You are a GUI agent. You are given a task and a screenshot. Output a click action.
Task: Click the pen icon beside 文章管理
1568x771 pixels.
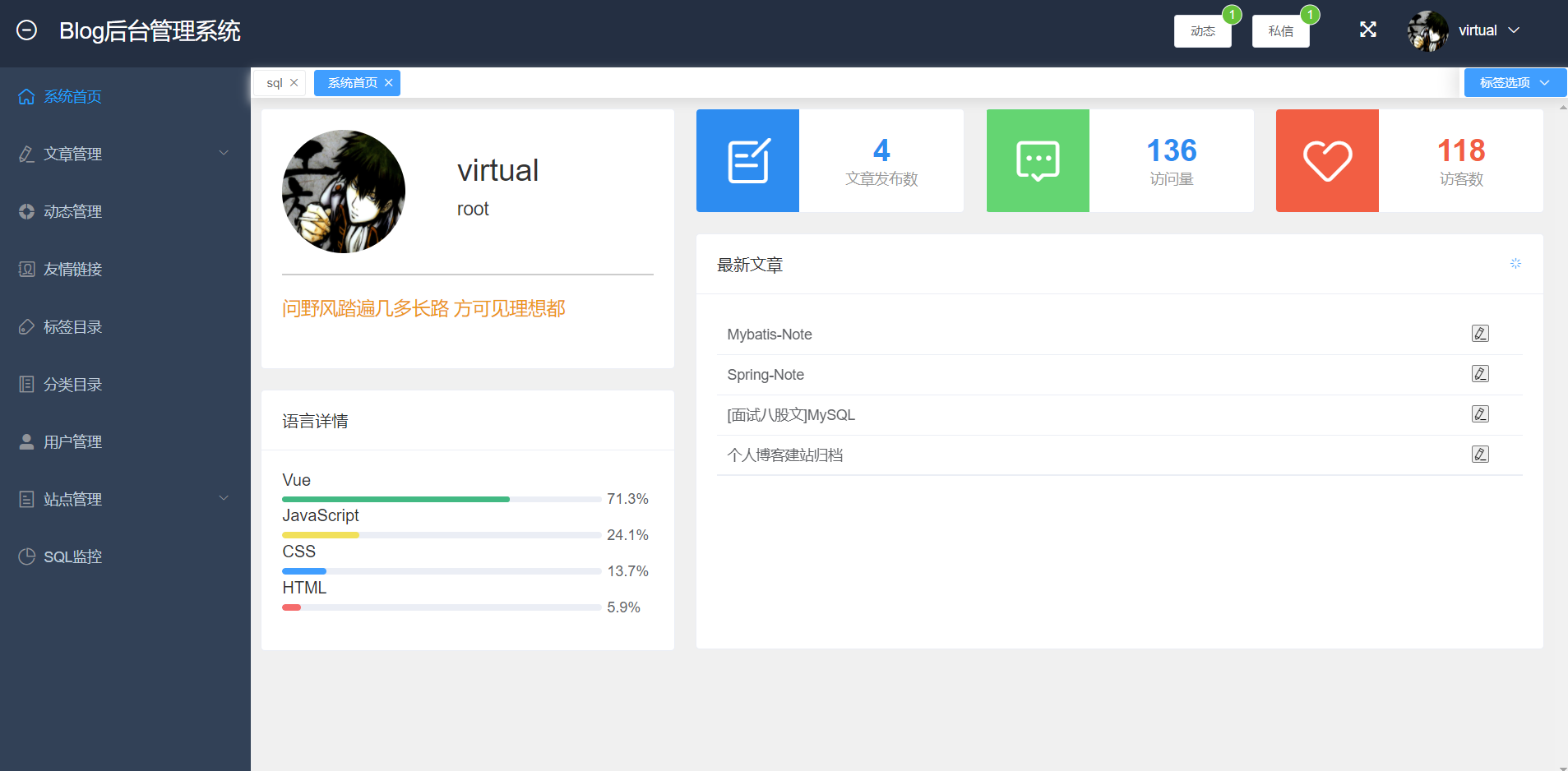26,155
